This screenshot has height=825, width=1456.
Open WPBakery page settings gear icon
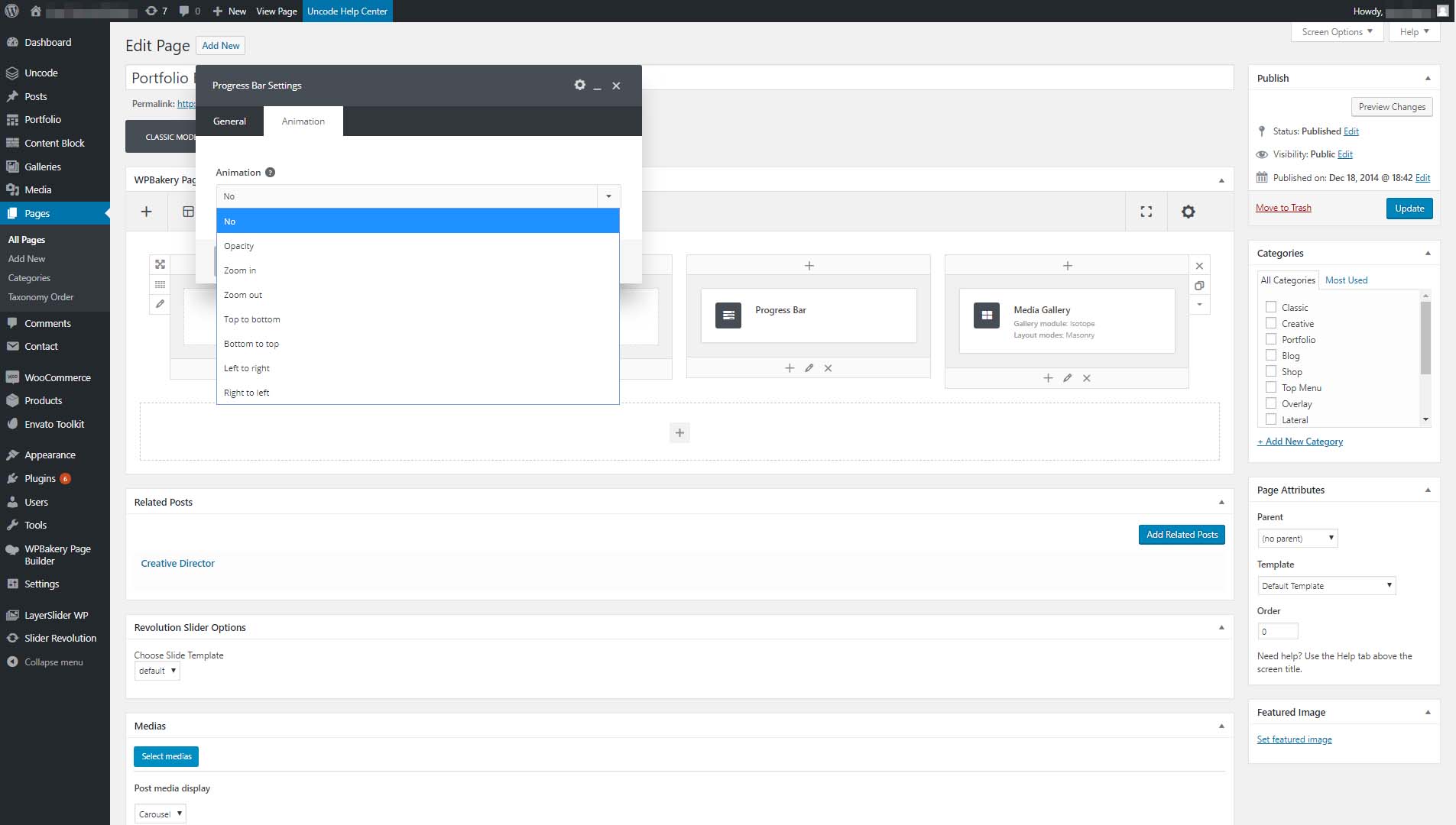coord(1188,212)
